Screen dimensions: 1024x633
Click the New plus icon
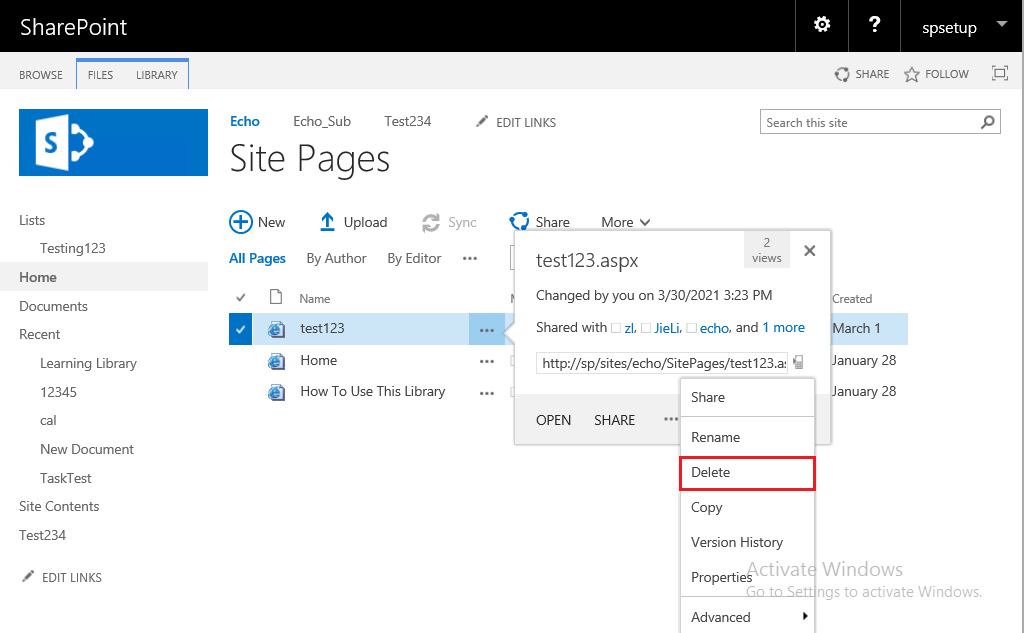click(240, 222)
